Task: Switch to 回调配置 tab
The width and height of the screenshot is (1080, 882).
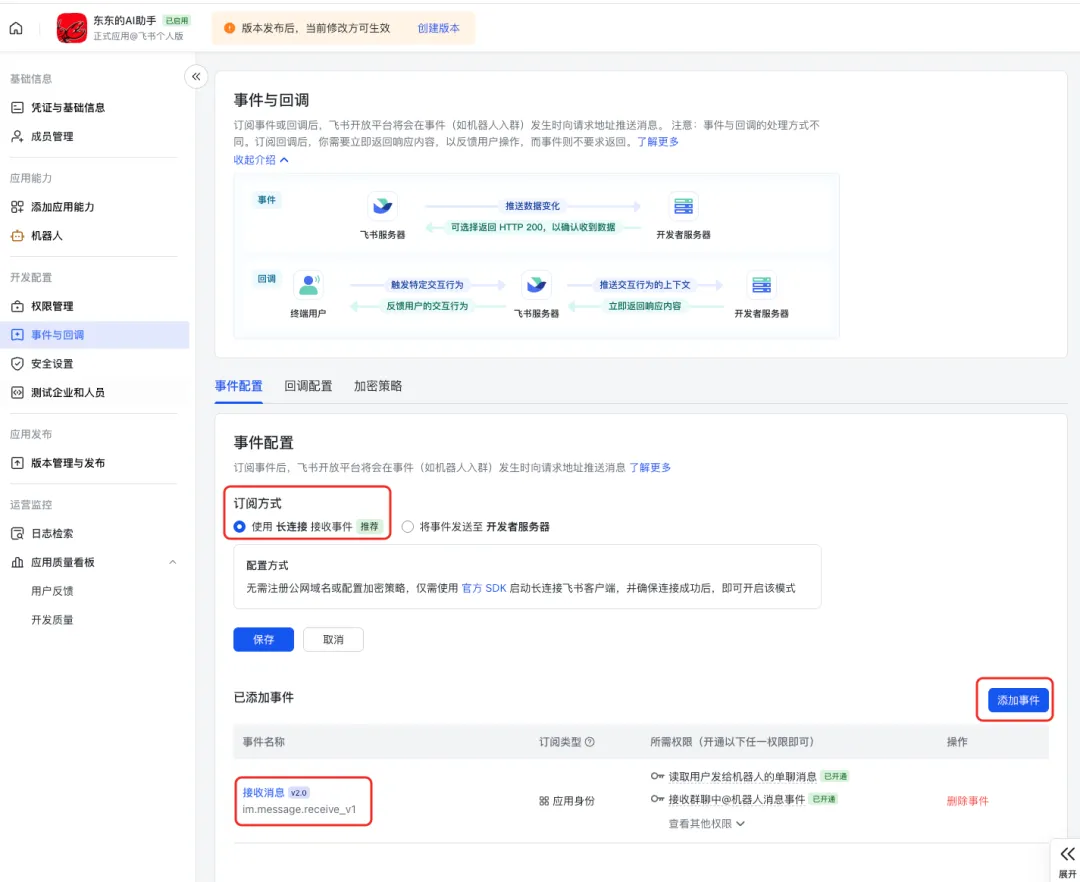Action: click(x=308, y=386)
